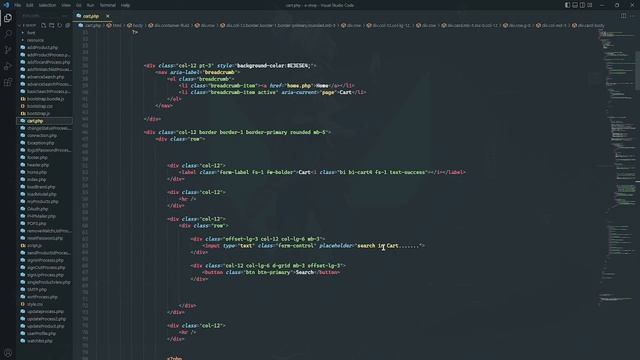Screen dimensions: 640x360
Task: Collapse the project root folder in explorer
Action: point(27,25)
